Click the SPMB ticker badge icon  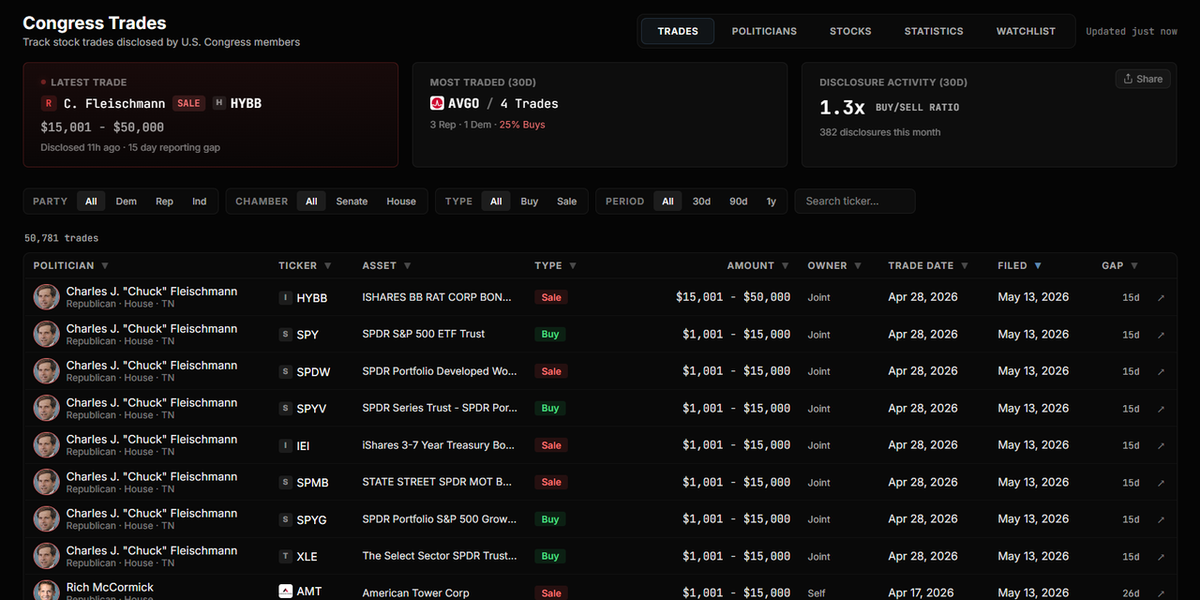(x=286, y=483)
